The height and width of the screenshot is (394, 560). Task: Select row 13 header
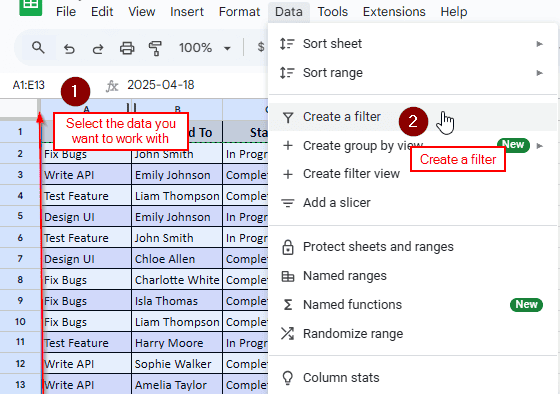[20, 385]
